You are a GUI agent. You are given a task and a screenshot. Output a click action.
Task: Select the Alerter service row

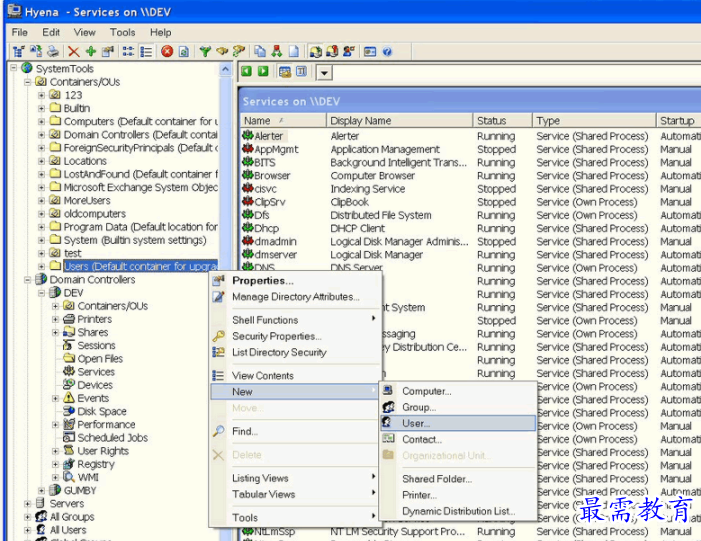pos(269,136)
